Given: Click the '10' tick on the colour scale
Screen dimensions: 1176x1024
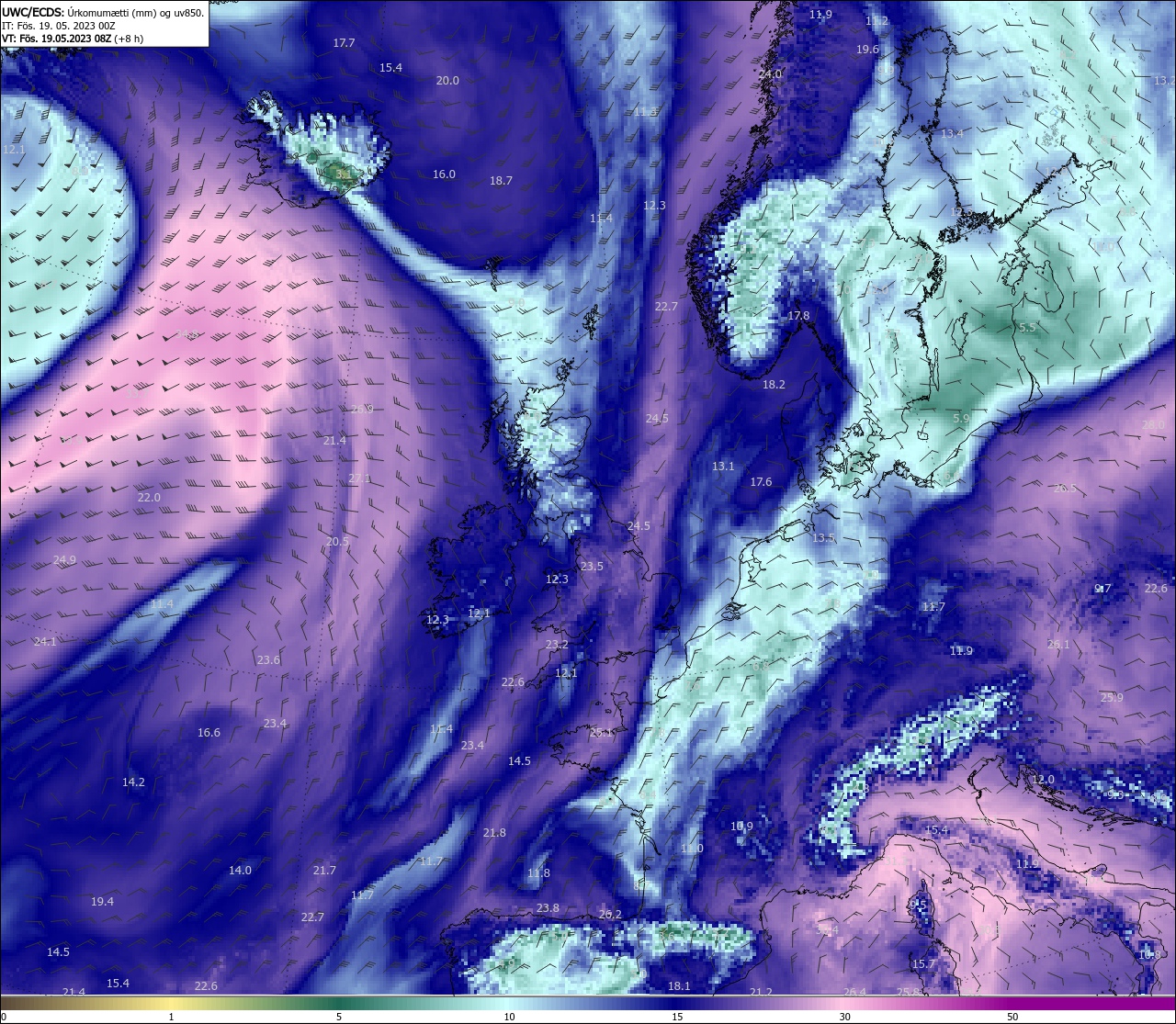Looking at the screenshot, I should click(509, 1017).
